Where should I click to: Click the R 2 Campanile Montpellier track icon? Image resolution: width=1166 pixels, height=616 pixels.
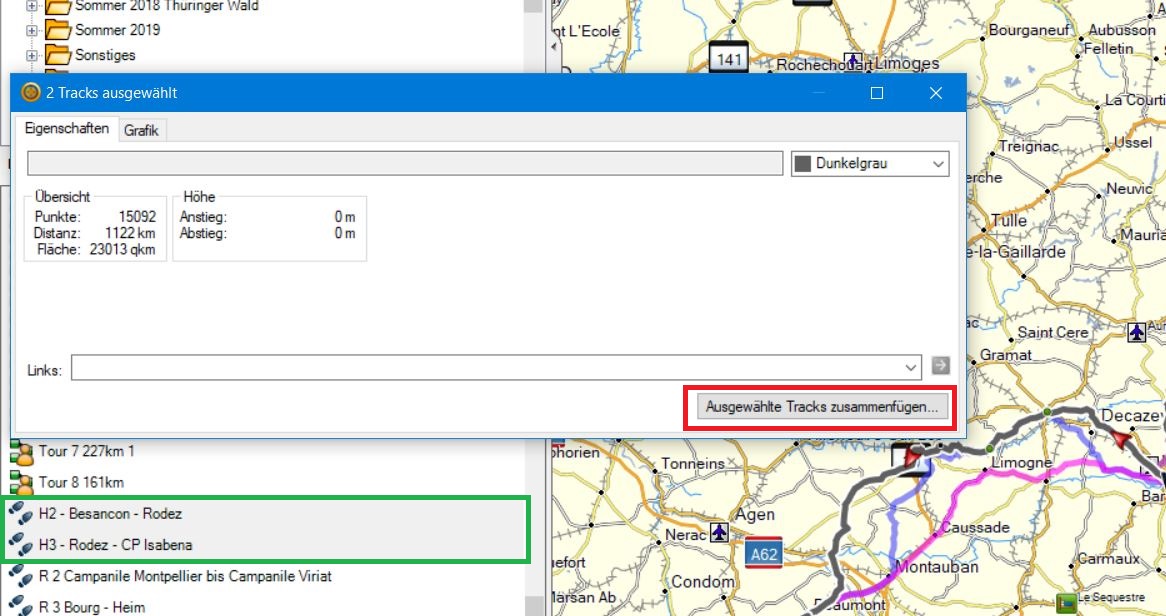tap(20, 577)
